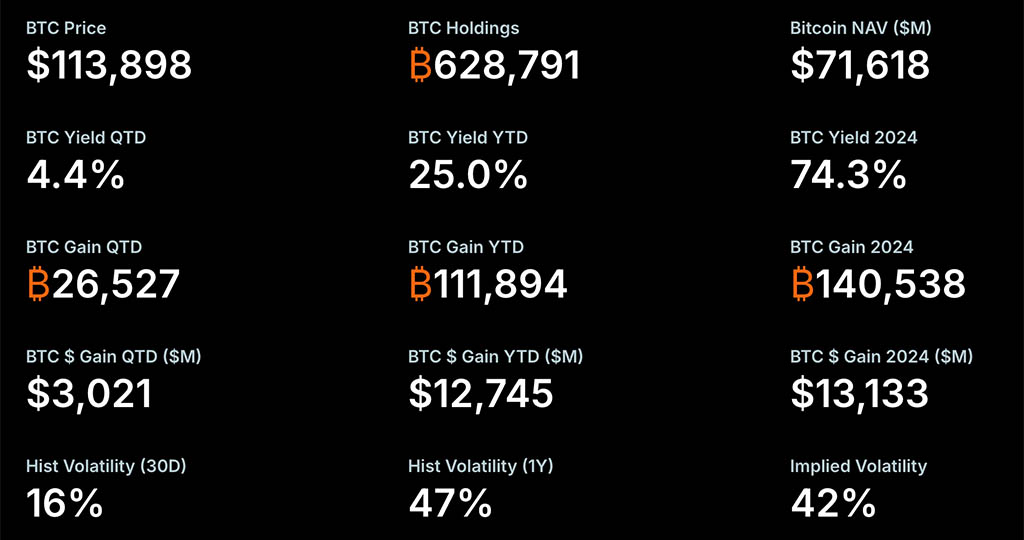Click the BTC Price label text
Image resolution: width=1024 pixels, height=540 pixels.
click(66, 28)
